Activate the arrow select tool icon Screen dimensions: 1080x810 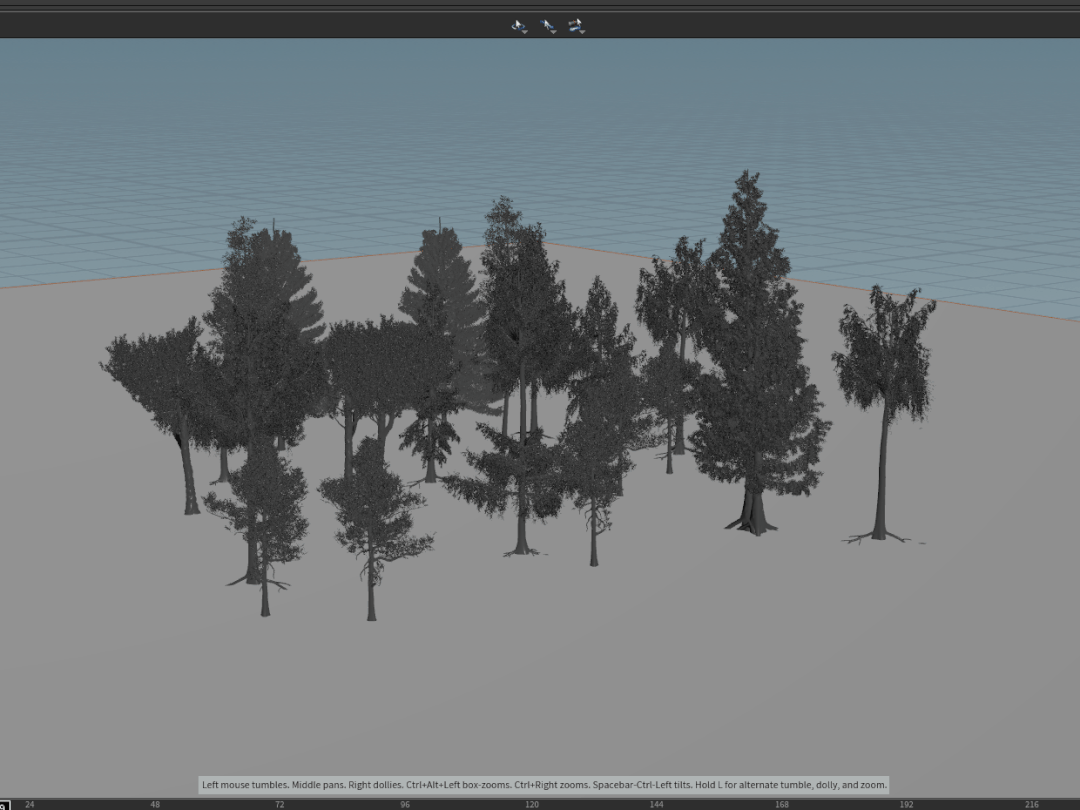pos(548,26)
